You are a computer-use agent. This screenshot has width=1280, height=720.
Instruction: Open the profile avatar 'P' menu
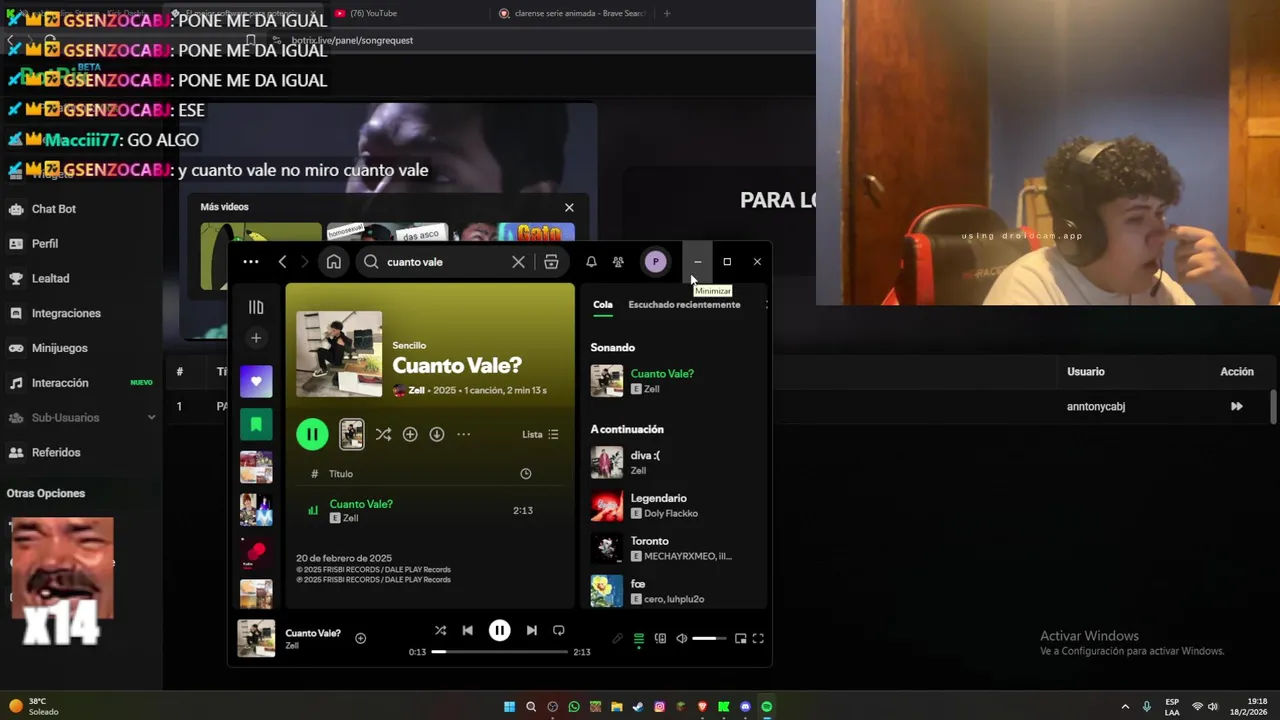pos(655,262)
